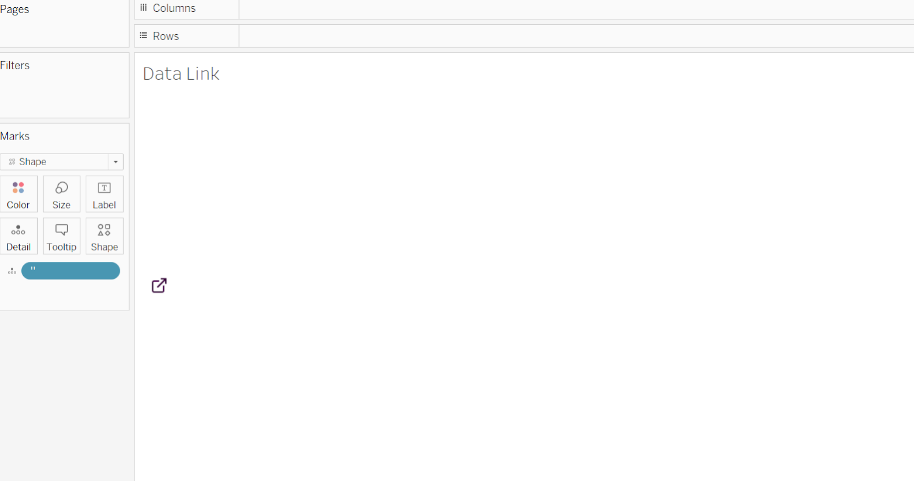The width and height of the screenshot is (914, 481).
Task: Select the blue field pill on Marks card
Action: click(71, 271)
